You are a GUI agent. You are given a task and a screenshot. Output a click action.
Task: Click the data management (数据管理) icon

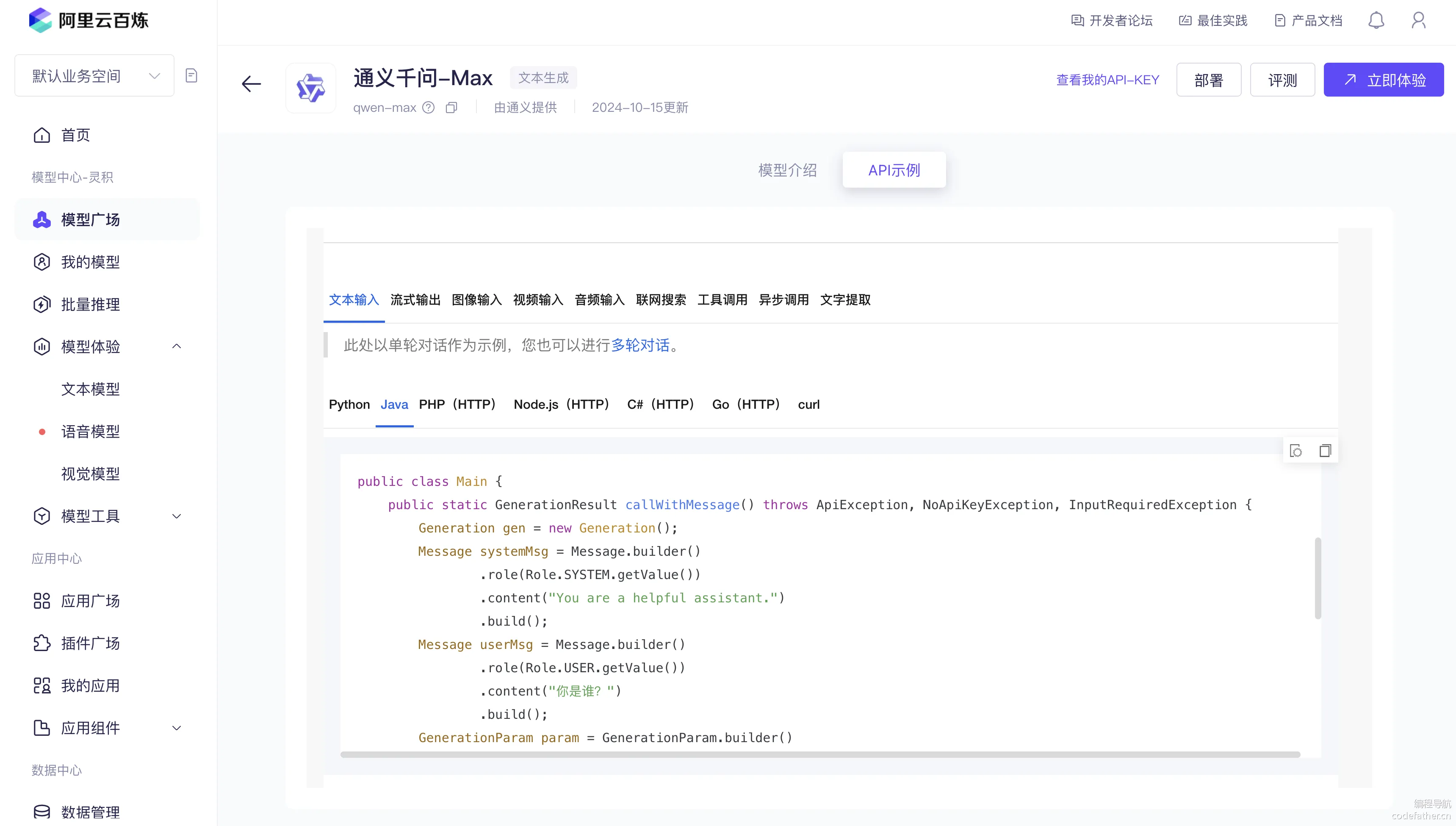pos(42,812)
